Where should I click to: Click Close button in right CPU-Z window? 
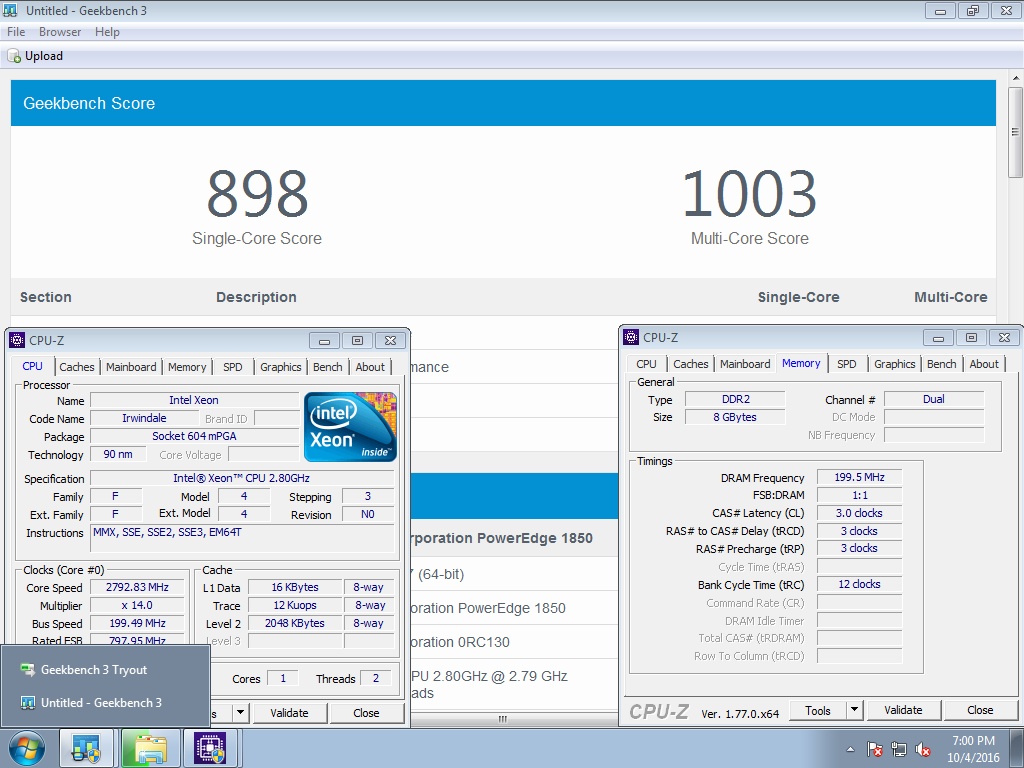tap(981, 711)
